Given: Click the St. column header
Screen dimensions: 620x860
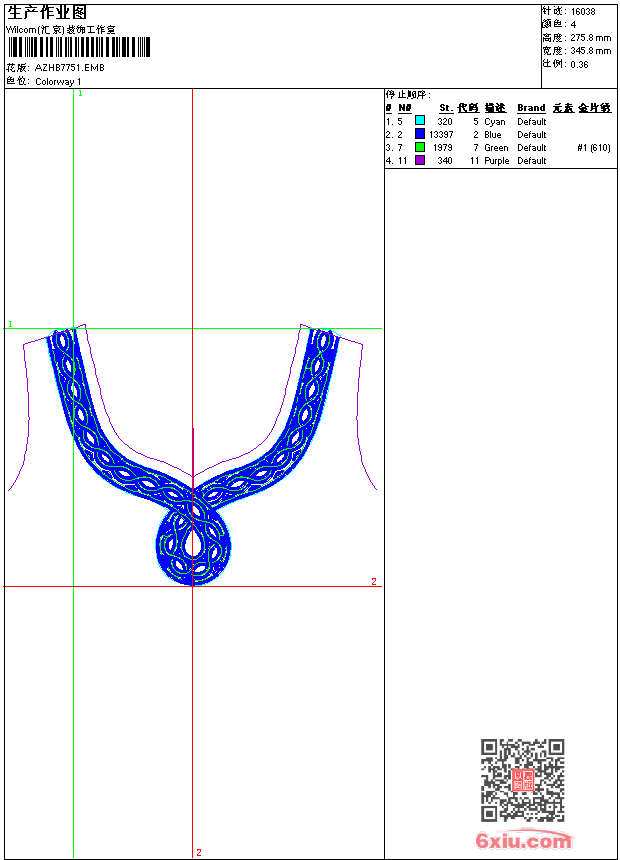Looking at the screenshot, I should (445, 108).
